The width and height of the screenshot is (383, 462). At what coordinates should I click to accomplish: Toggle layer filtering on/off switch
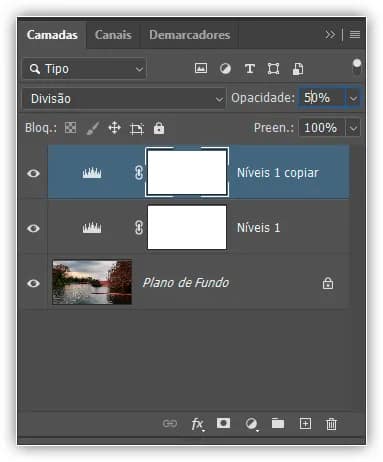[357, 67]
